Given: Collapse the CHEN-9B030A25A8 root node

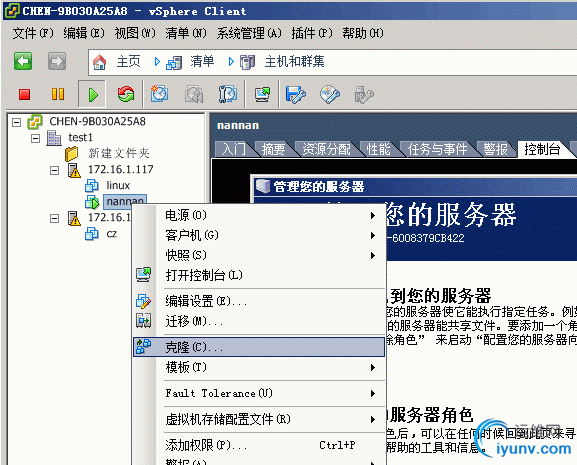Looking at the screenshot, I should [x=17, y=123].
